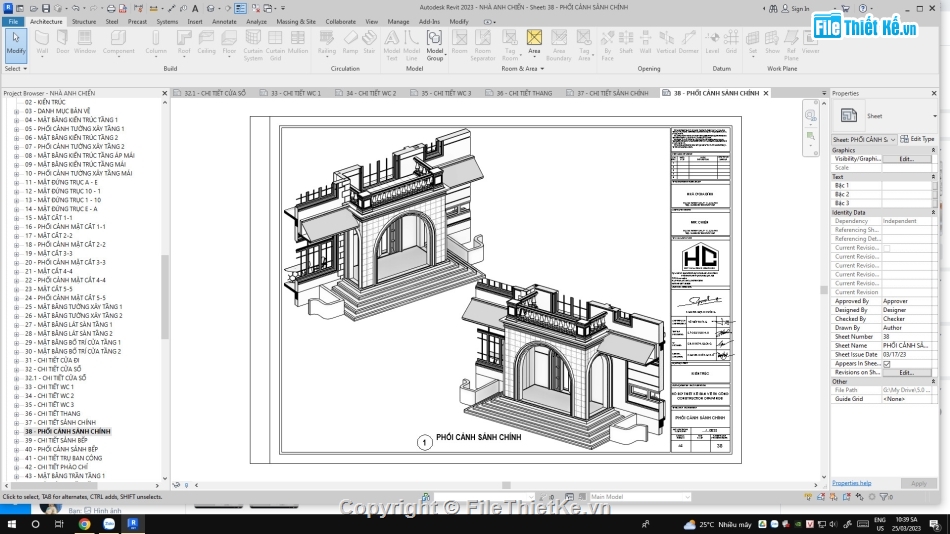Toggle the Current Revision Issued checkbox
950x534 pixels.
[886, 248]
